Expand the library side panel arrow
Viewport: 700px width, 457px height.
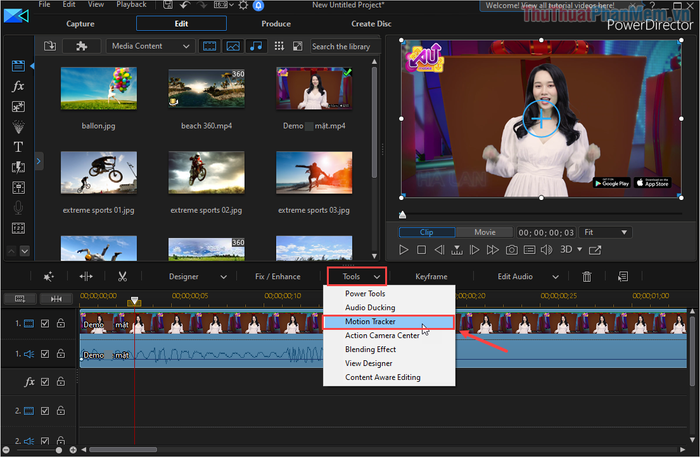click(x=38, y=161)
